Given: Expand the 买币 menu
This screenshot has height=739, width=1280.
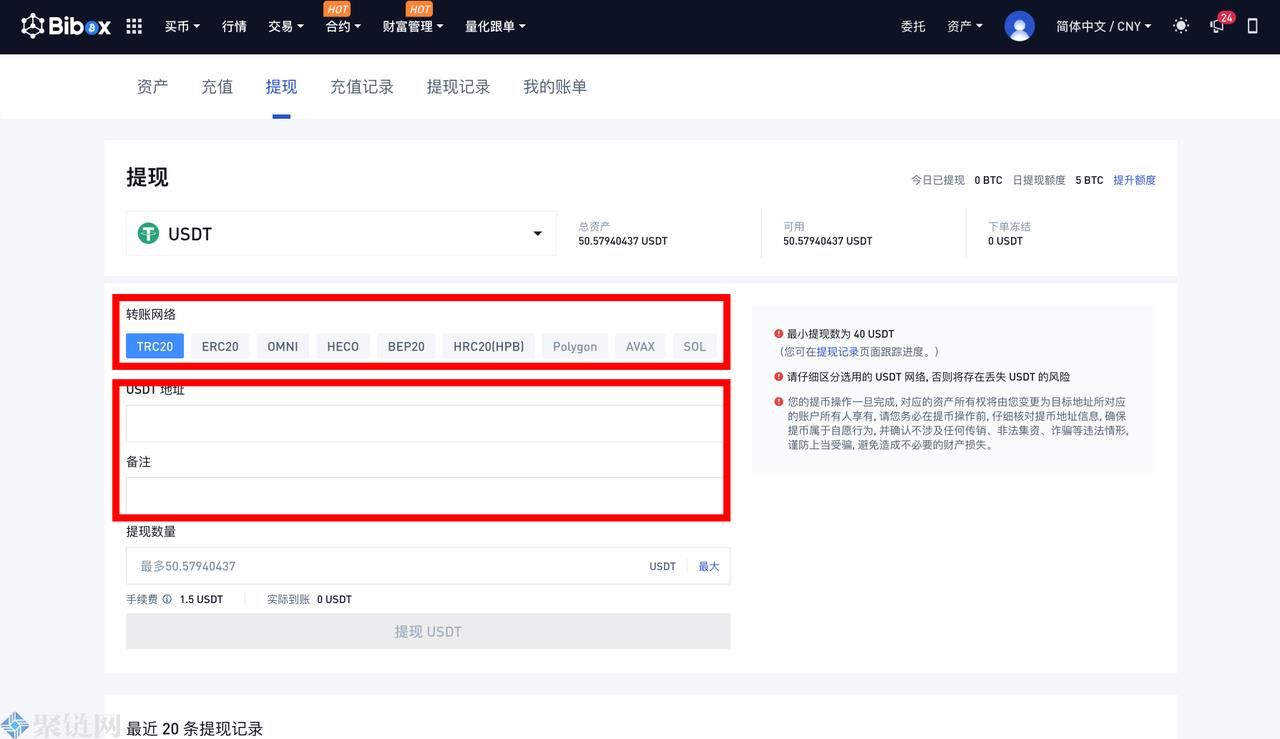Looking at the screenshot, I should tap(182, 26).
